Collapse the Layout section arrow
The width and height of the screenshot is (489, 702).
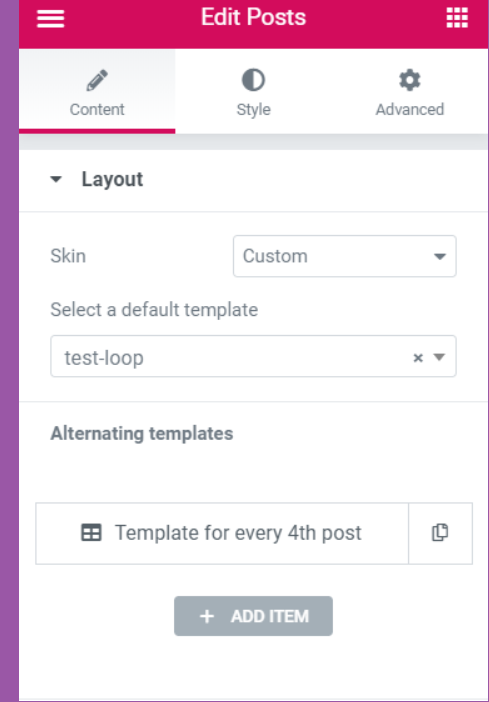point(56,180)
